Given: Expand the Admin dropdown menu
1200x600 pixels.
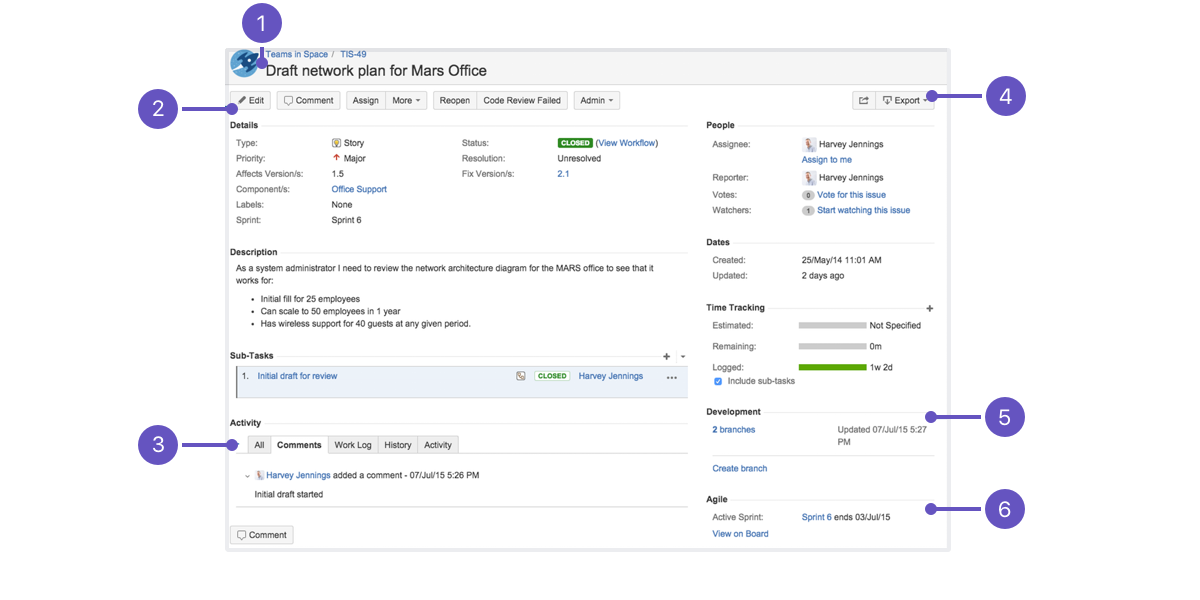Looking at the screenshot, I should pos(596,100).
